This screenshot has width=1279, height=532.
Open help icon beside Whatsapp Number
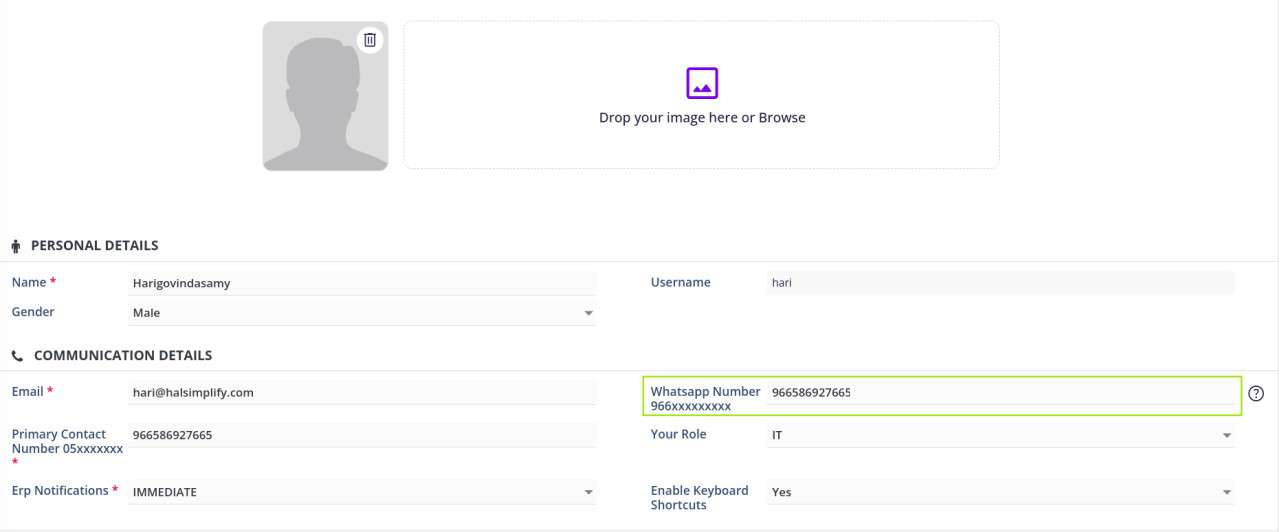1256,394
